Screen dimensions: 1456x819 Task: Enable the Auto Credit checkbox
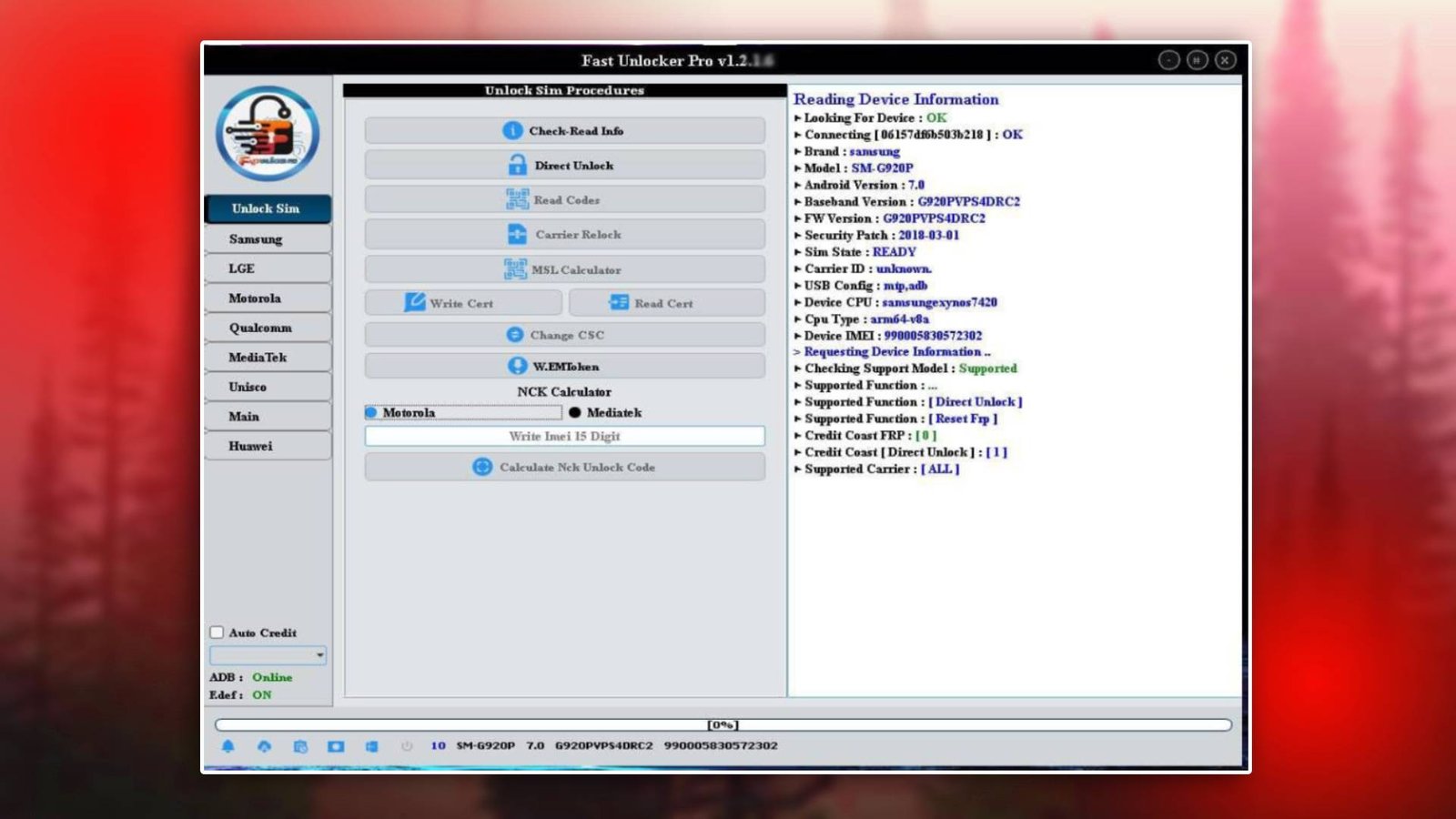pos(217,632)
